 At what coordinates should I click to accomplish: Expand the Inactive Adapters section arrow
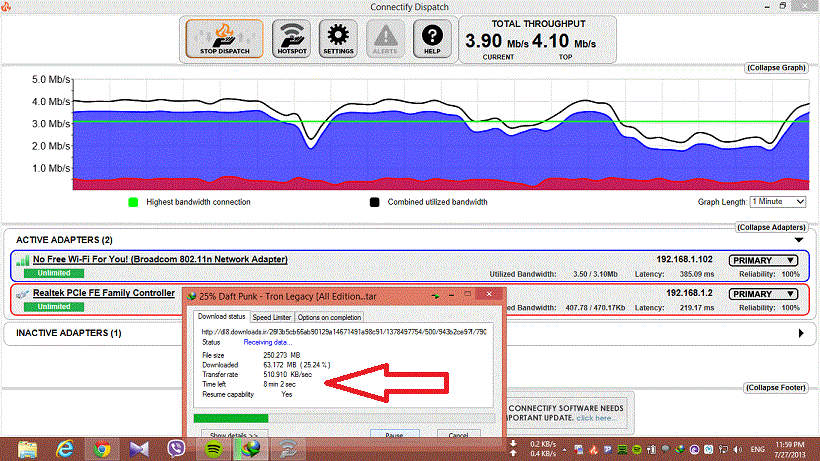click(801, 333)
